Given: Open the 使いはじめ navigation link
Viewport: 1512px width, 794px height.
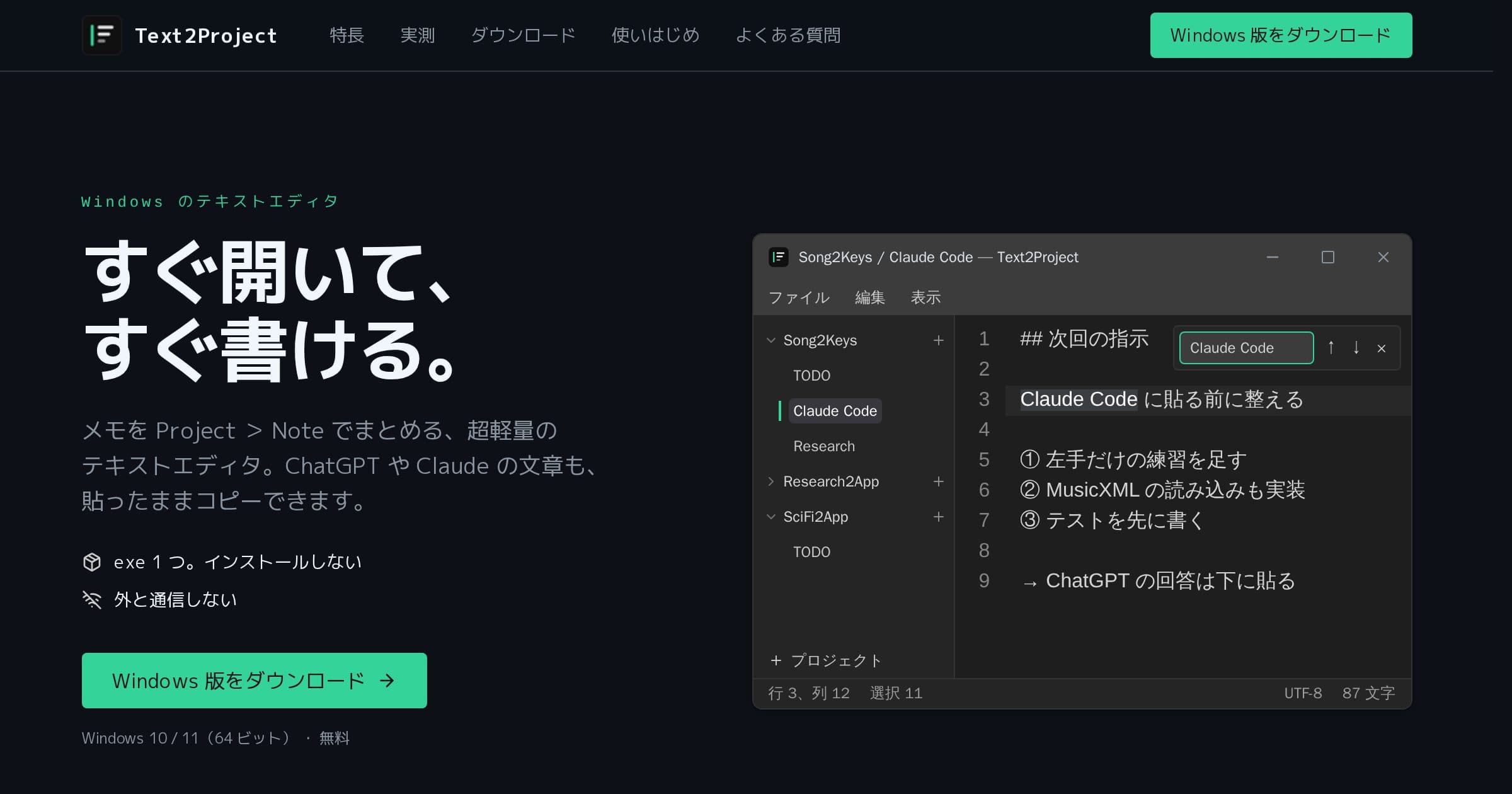Looking at the screenshot, I should [x=656, y=35].
